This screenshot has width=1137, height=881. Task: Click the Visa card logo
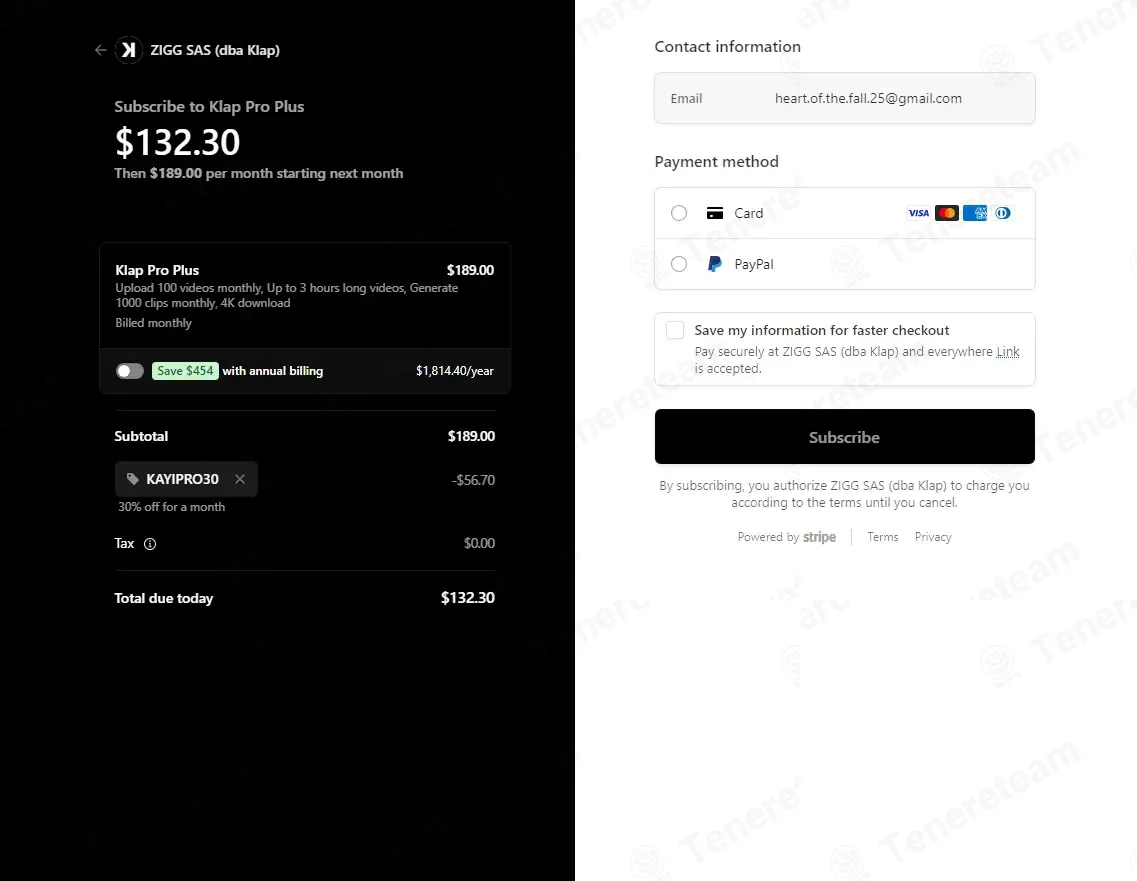pyautogui.click(x=919, y=213)
